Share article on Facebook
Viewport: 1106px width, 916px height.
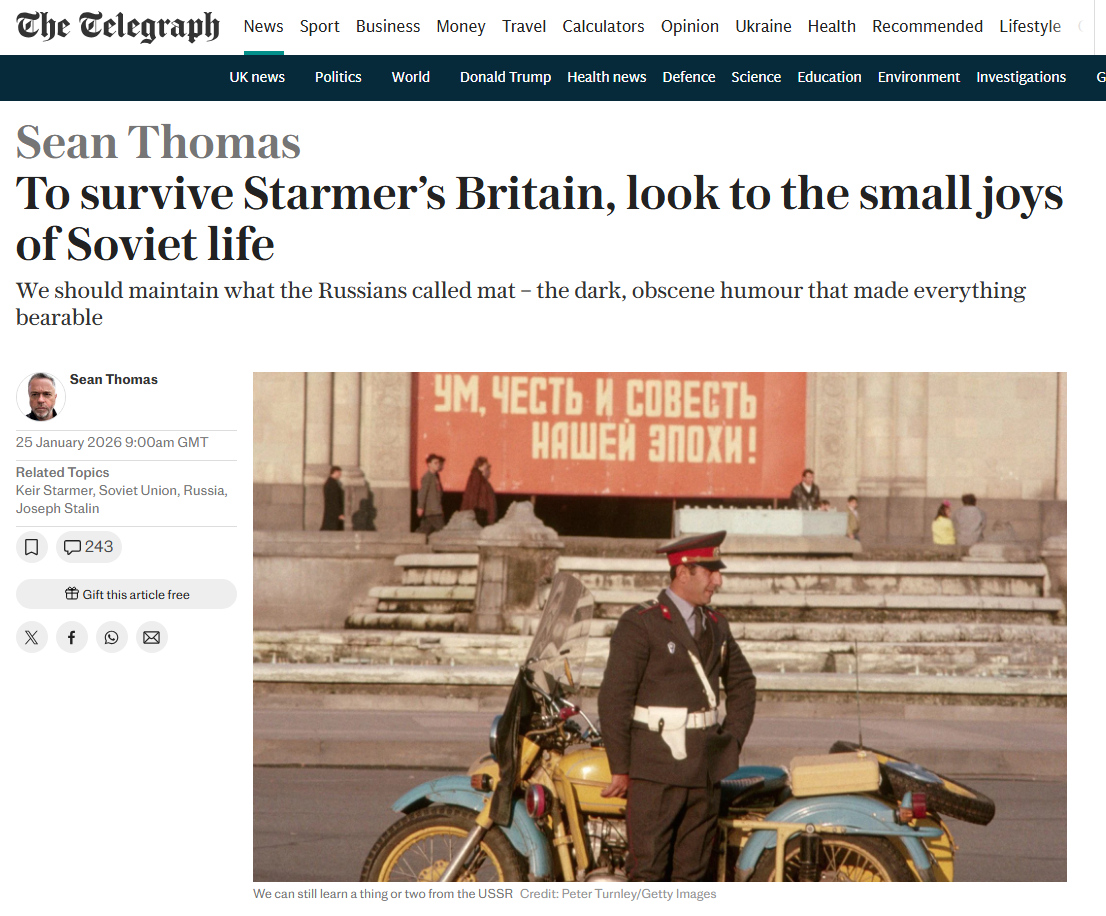(72, 637)
